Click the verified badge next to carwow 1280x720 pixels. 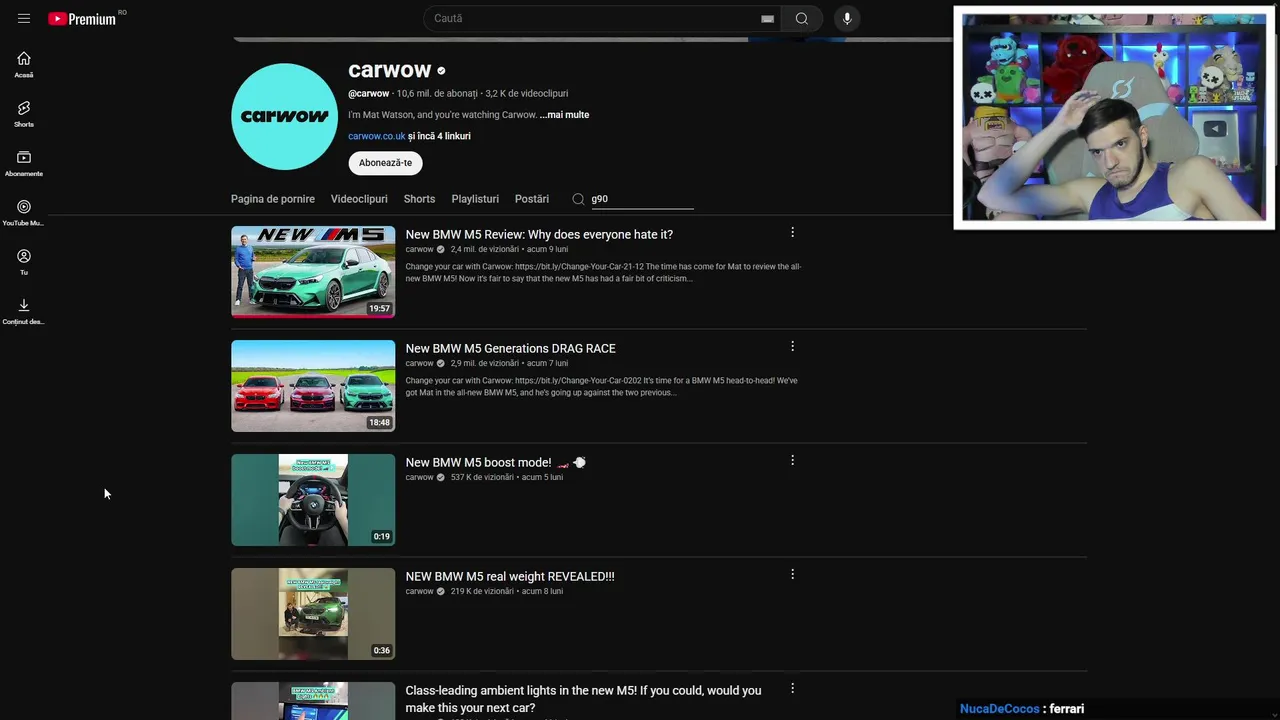click(x=441, y=71)
